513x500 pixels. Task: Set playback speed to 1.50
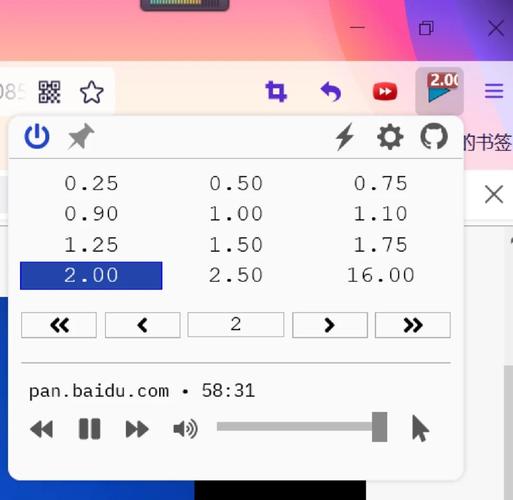coord(236,245)
